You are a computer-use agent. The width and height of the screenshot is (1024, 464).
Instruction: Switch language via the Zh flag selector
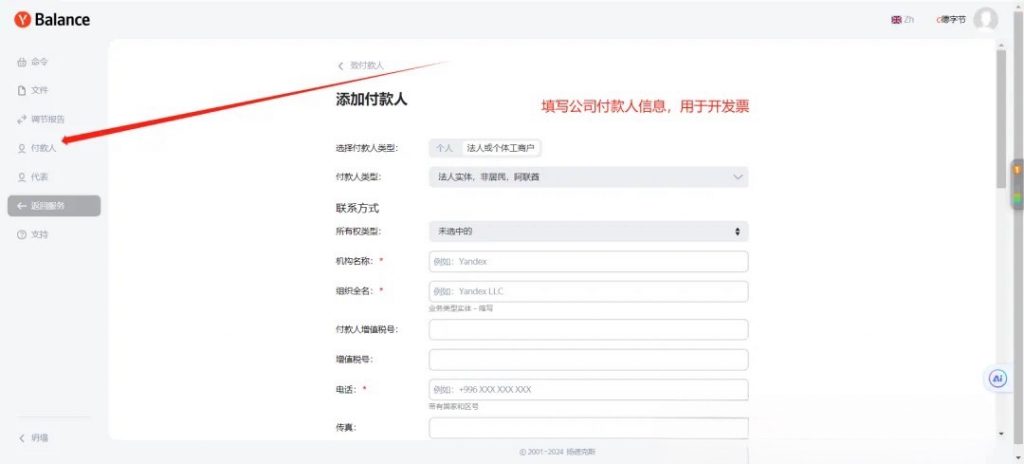pos(902,20)
